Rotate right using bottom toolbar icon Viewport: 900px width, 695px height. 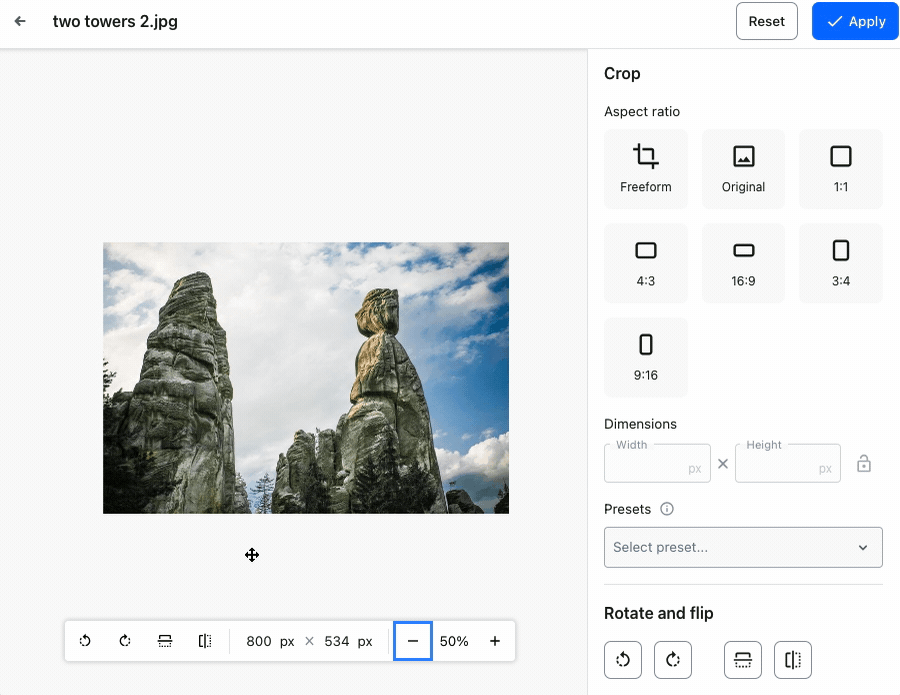click(125, 641)
